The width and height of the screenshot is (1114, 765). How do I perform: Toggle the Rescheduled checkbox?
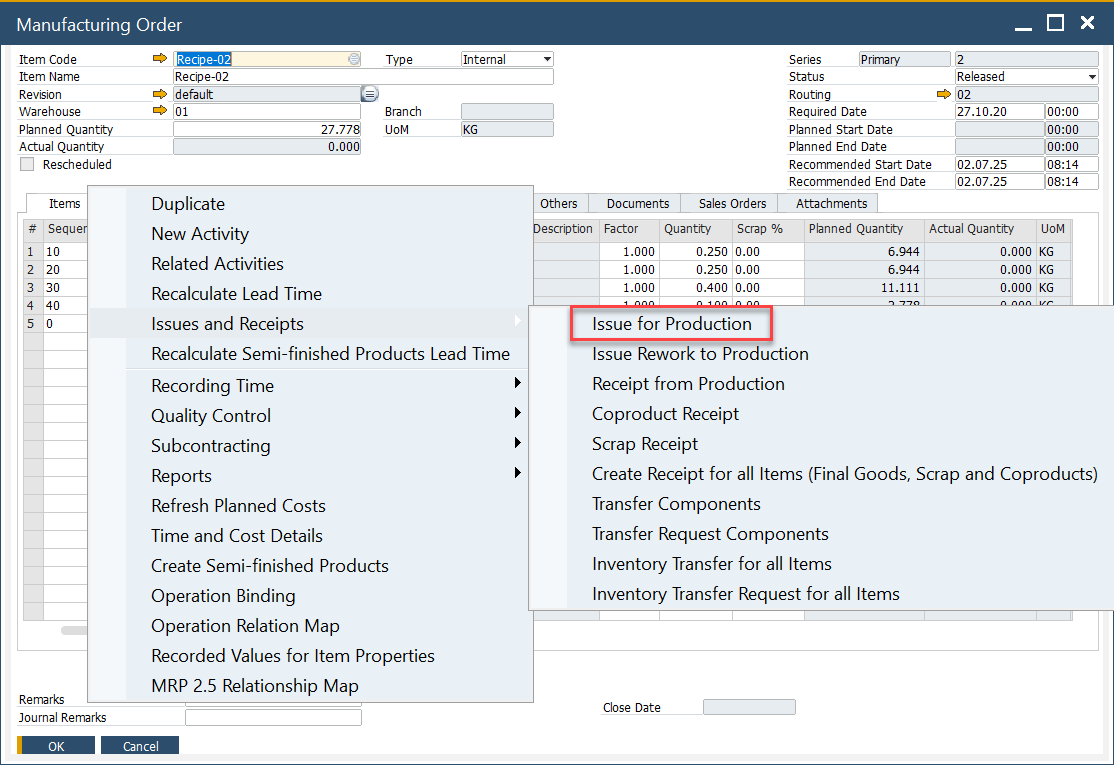tap(27, 164)
